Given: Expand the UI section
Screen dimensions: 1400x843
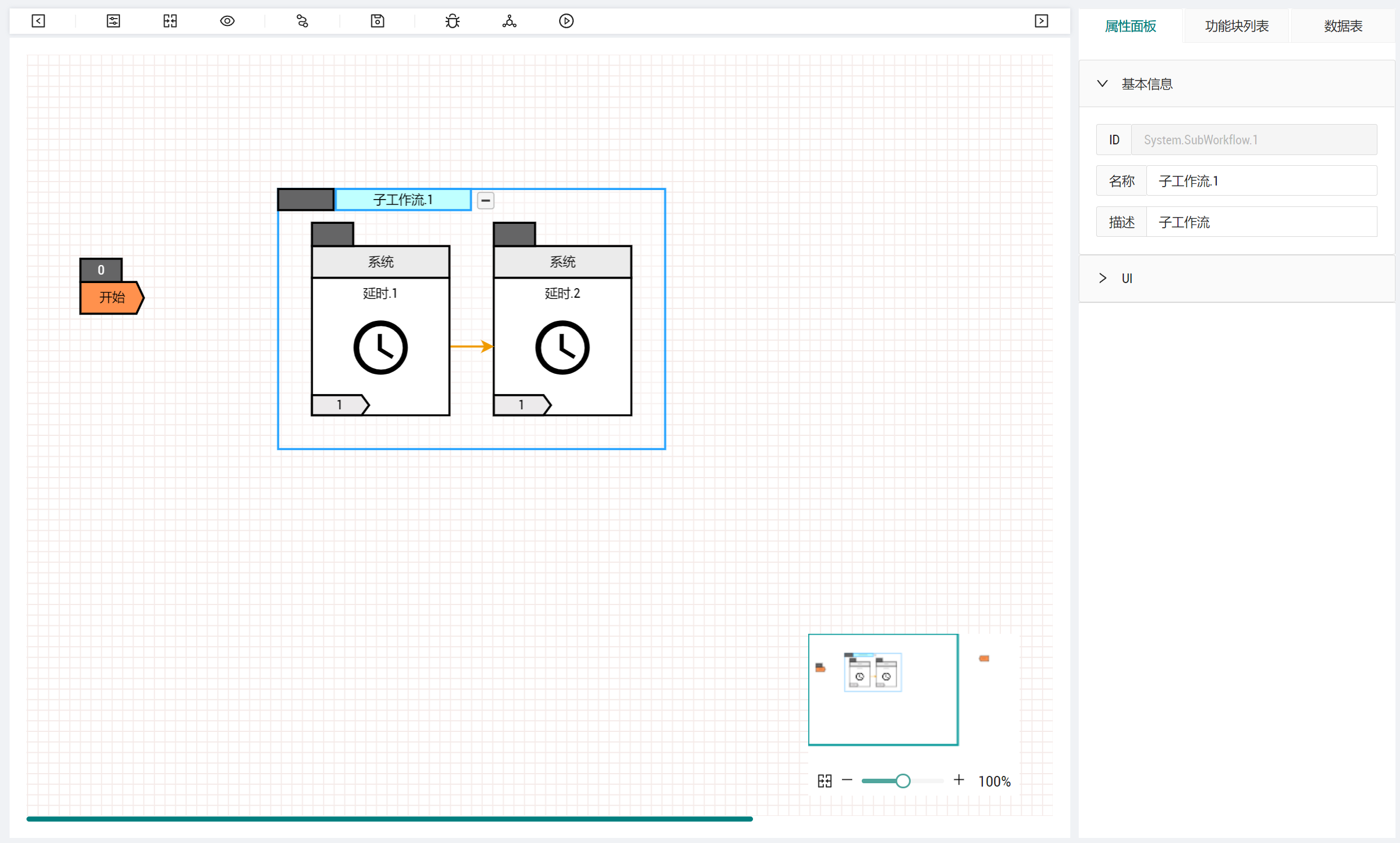Looking at the screenshot, I should 1237,279.
